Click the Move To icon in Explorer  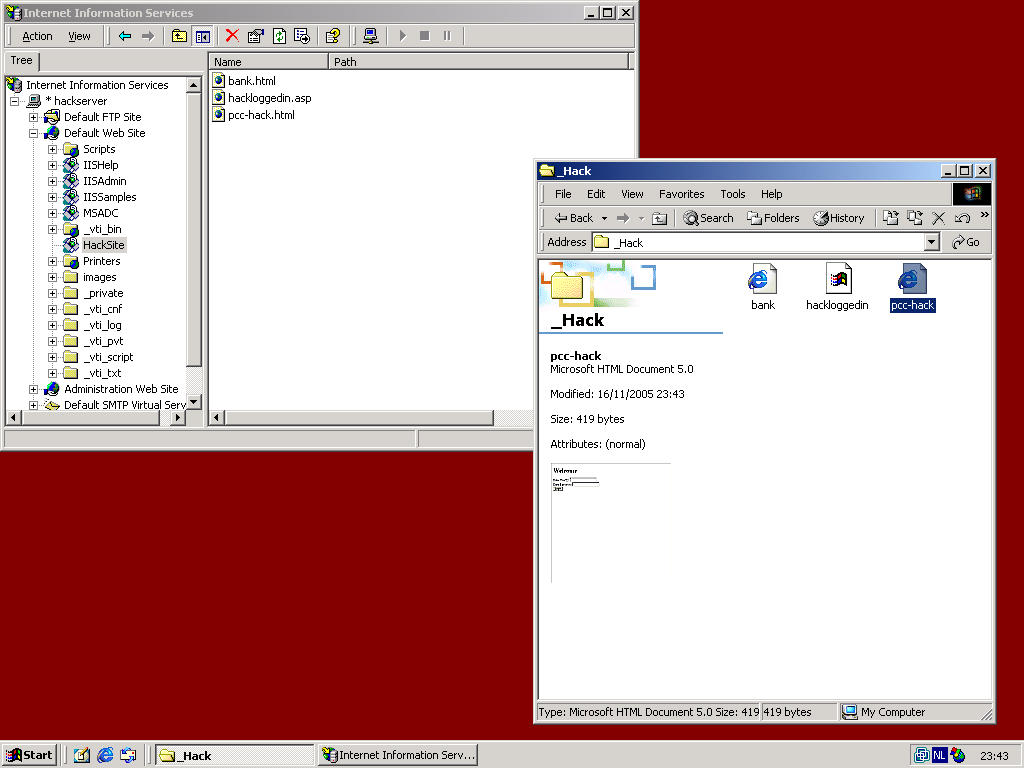(x=891, y=218)
